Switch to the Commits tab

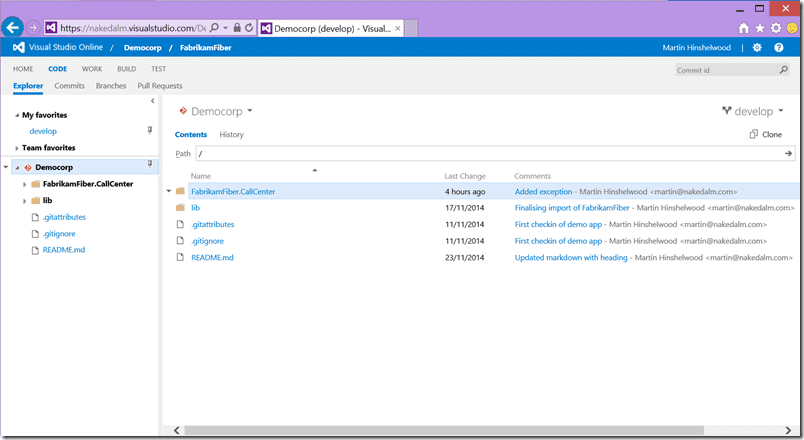(69, 86)
